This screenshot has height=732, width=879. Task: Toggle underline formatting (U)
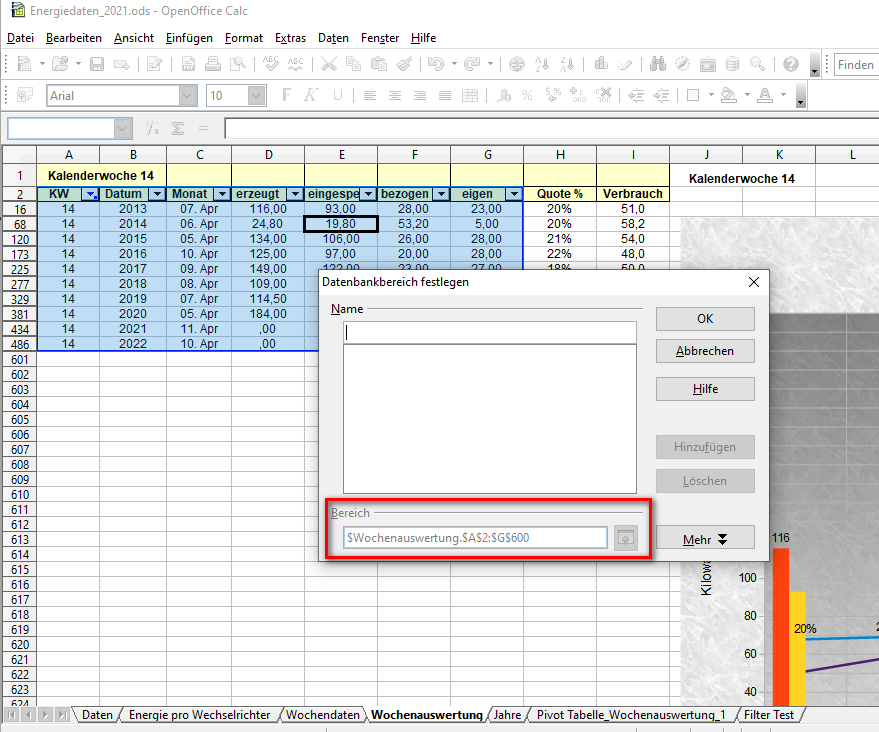[337, 96]
